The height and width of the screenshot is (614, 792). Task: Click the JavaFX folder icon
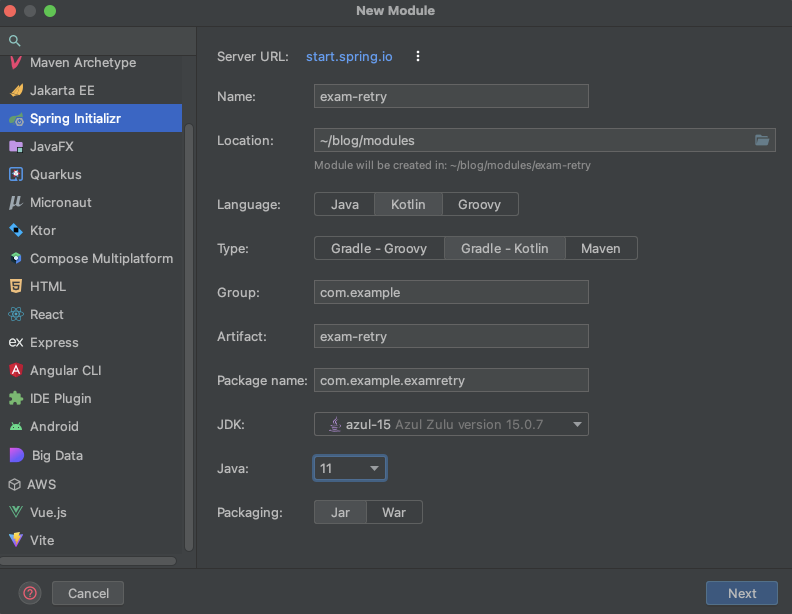coord(16,146)
